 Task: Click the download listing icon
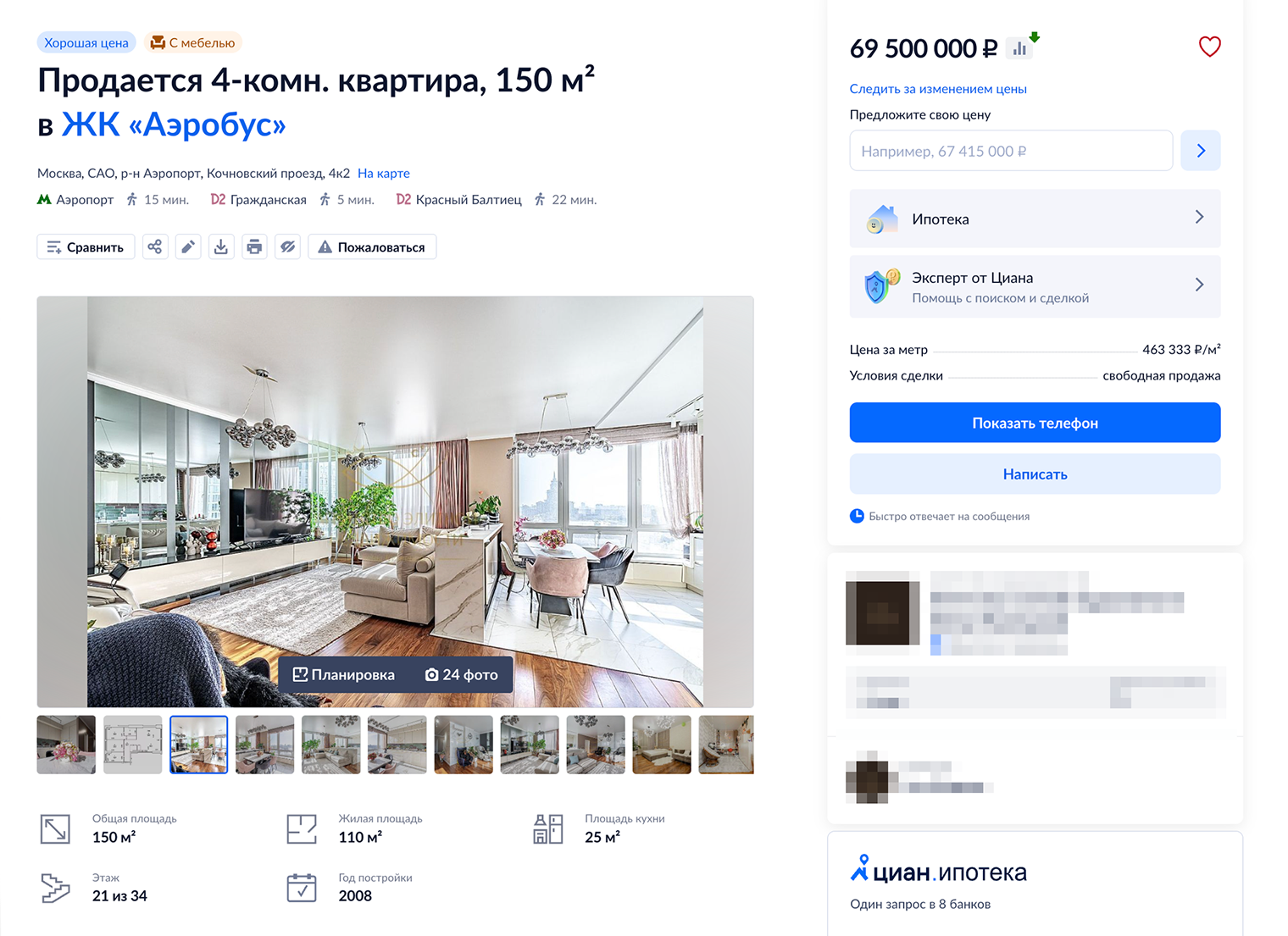tap(221, 246)
